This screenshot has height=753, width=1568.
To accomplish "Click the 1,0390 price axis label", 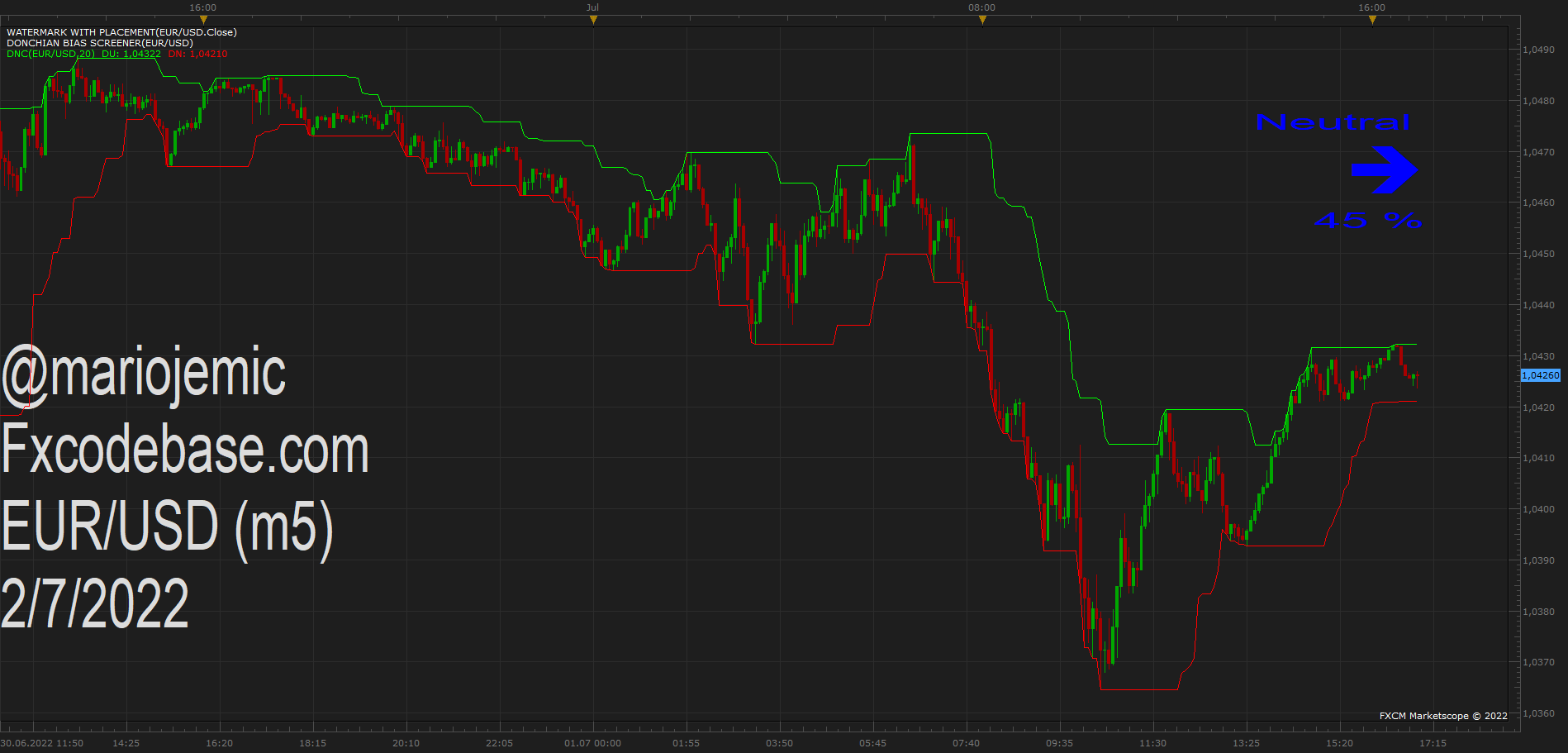I will [1538, 560].
